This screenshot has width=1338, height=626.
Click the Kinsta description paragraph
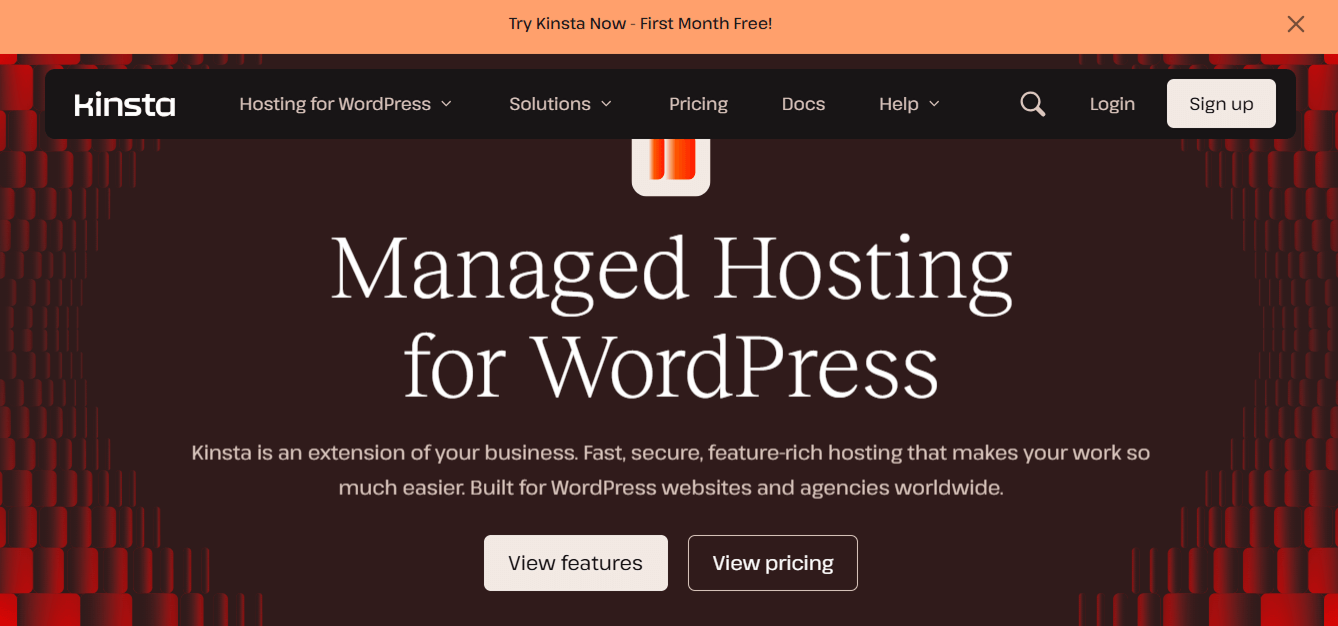click(x=671, y=471)
